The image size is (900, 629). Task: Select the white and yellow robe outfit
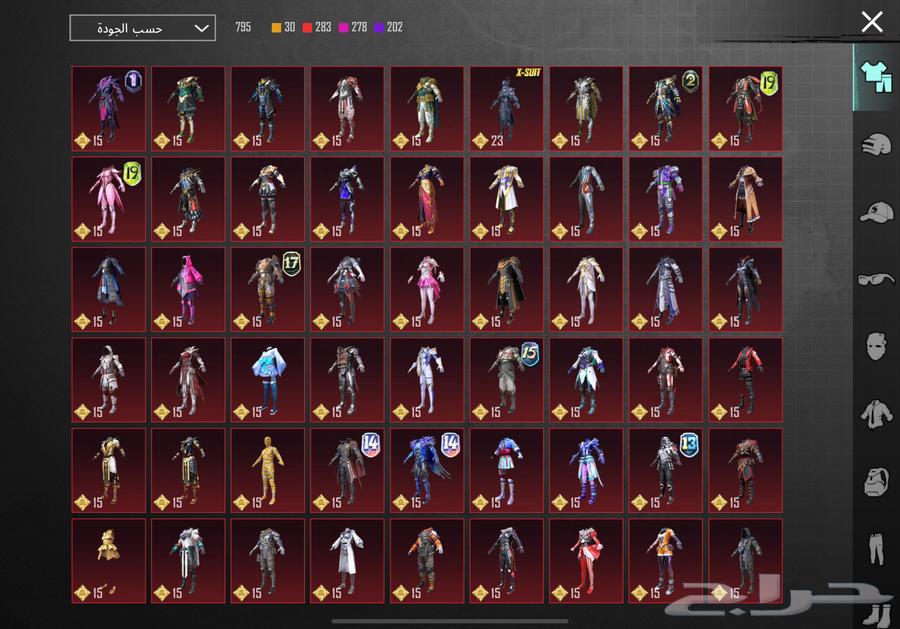506,199
